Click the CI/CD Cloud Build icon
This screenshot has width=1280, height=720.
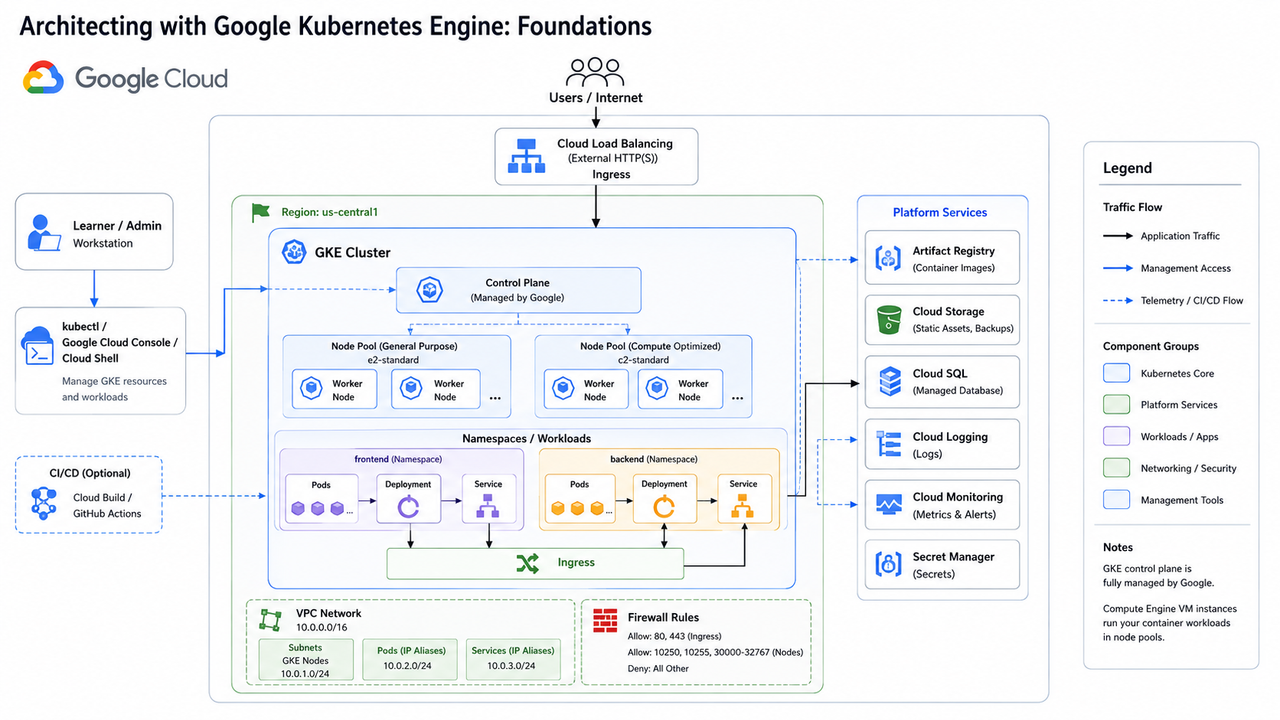click(44, 502)
